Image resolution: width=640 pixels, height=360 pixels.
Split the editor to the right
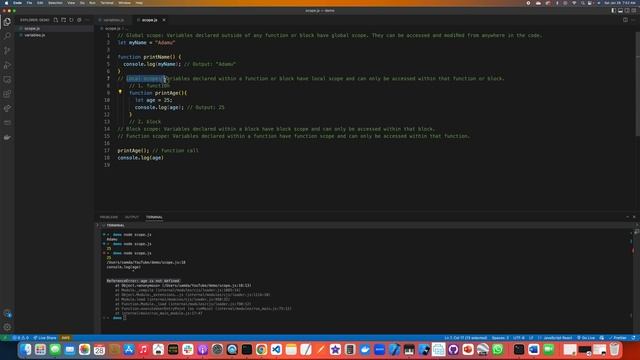[x=625, y=20]
